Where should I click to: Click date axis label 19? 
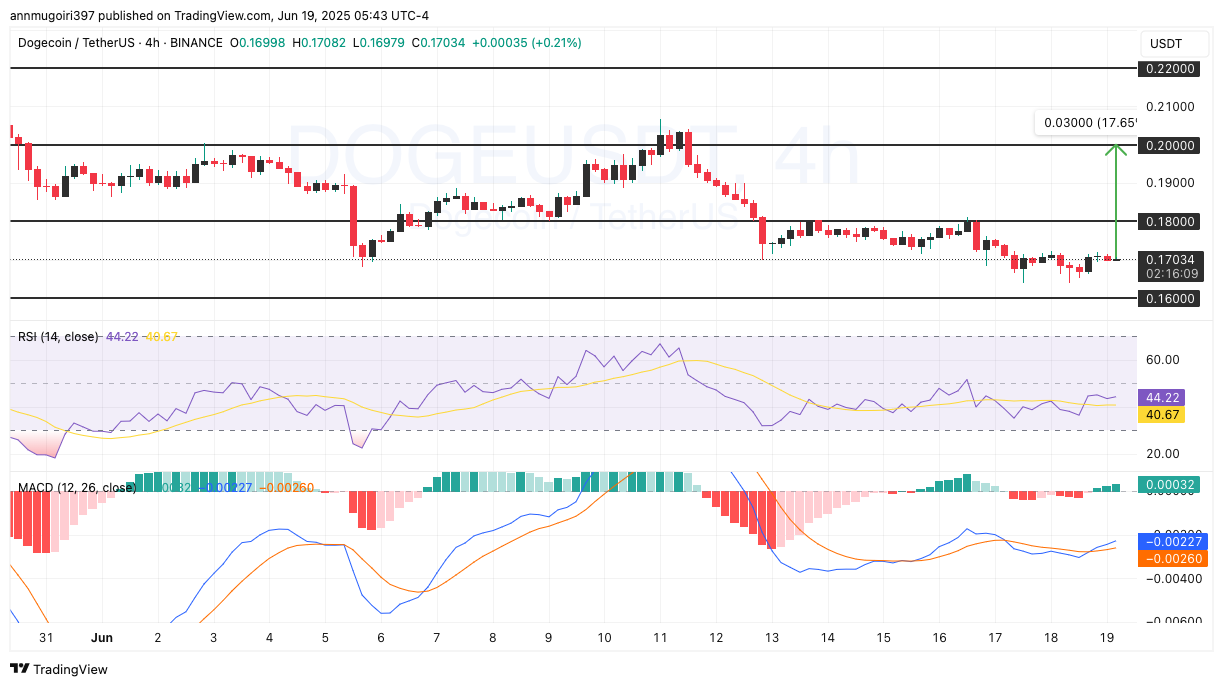coord(1106,637)
